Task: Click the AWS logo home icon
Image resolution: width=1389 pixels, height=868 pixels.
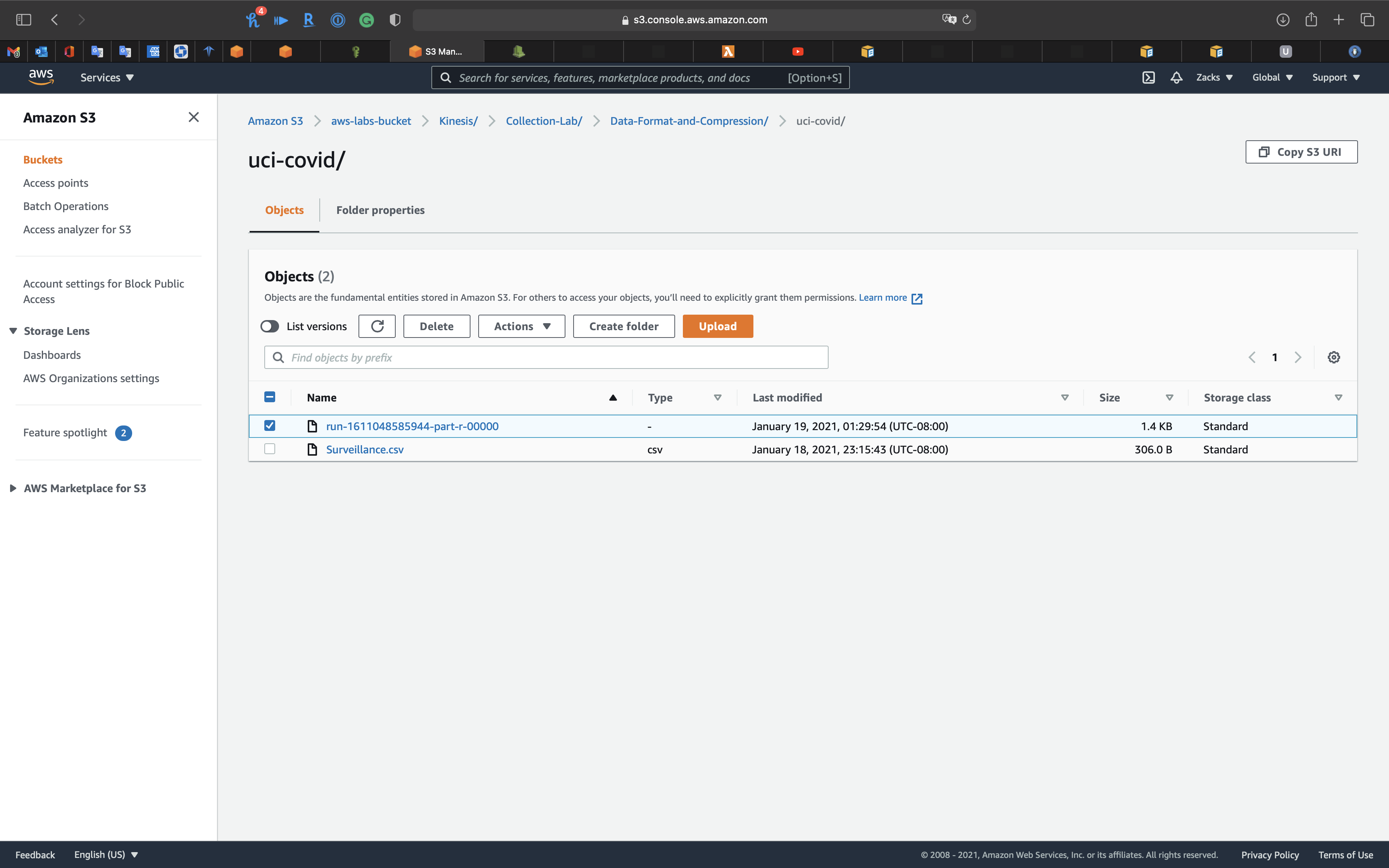Action: [41, 77]
